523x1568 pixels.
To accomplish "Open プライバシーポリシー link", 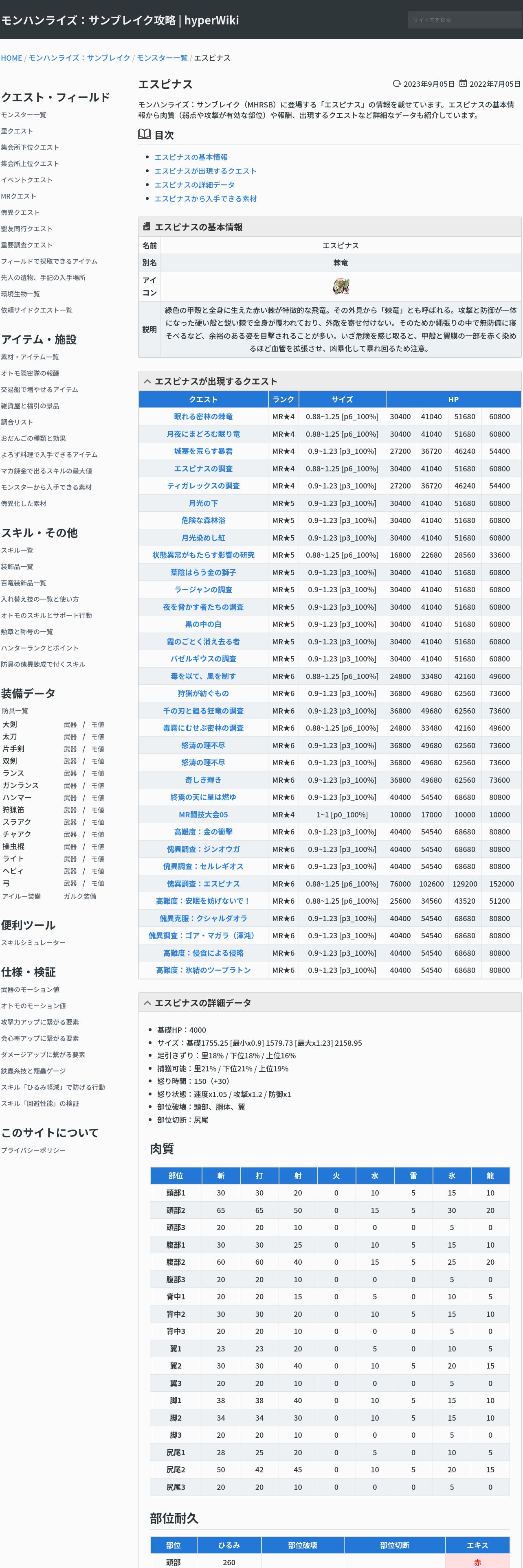I will [33, 1150].
